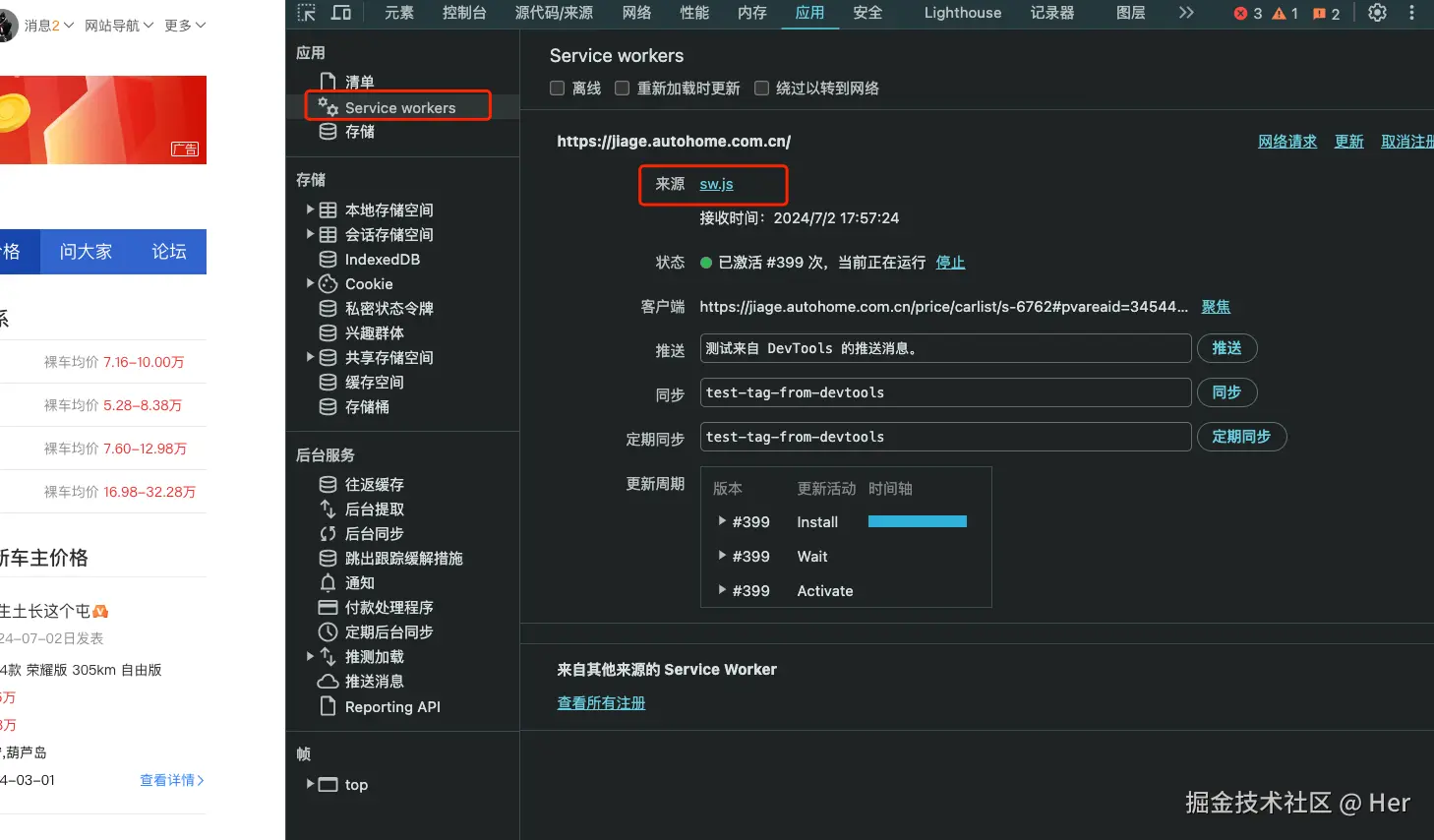
Task: Open 问大家 tab on the webpage
Action: [86, 252]
